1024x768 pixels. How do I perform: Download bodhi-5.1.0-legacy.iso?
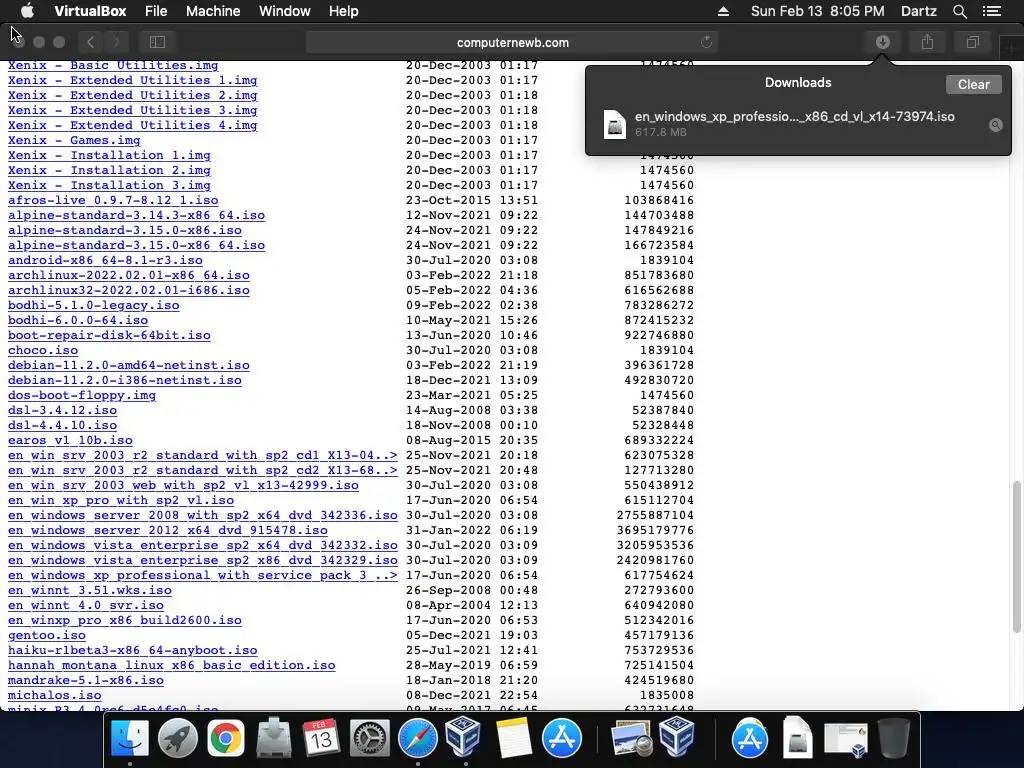coord(93,306)
